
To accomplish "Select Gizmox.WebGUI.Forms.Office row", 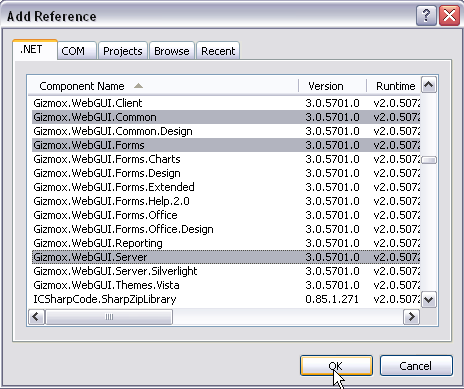I will point(226,215).
